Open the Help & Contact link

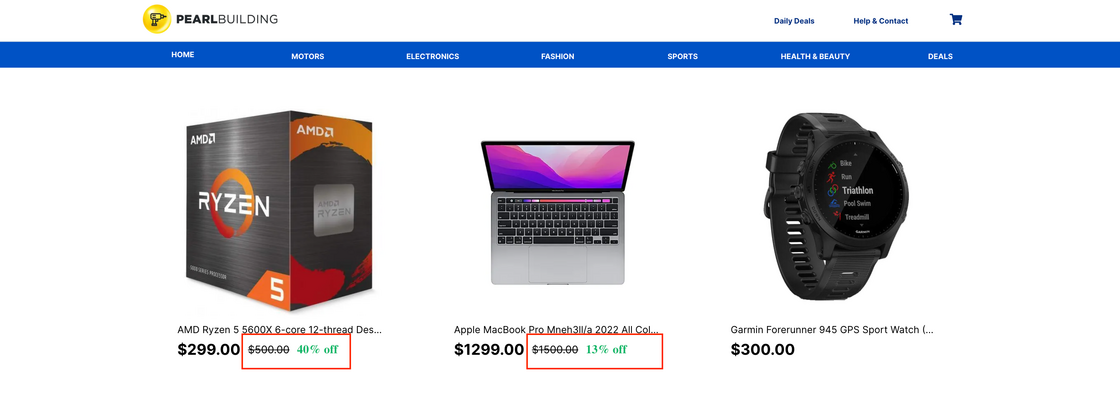point(880,21)
